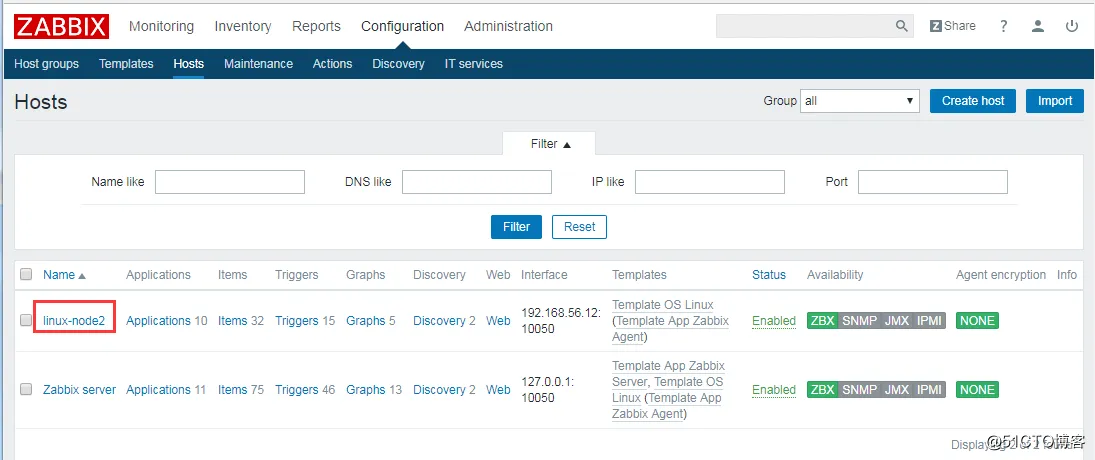Screen dimensions: 1095x460
Task: Focus the Port field
Action: [933, 181]
